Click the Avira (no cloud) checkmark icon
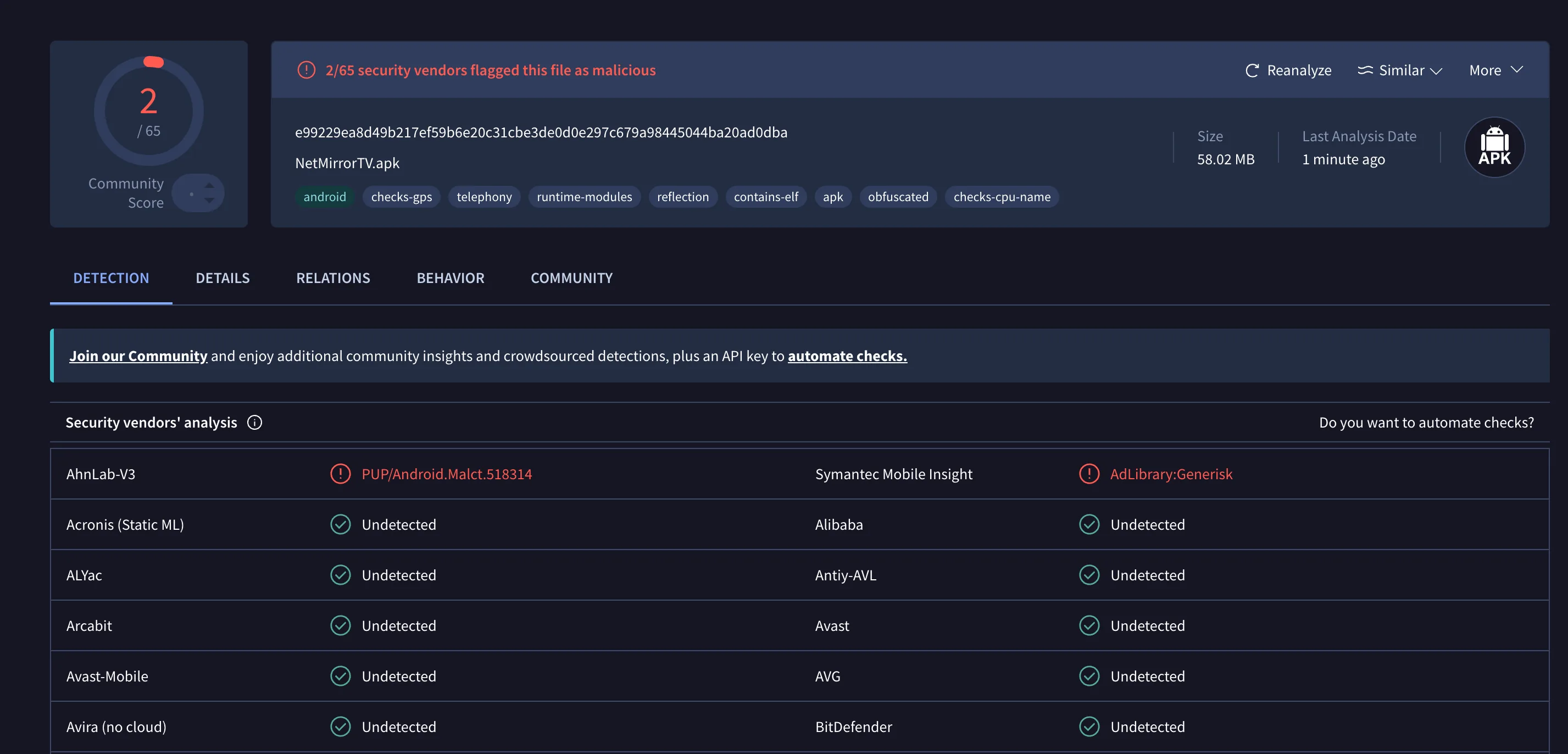 [x=340, y=726]
